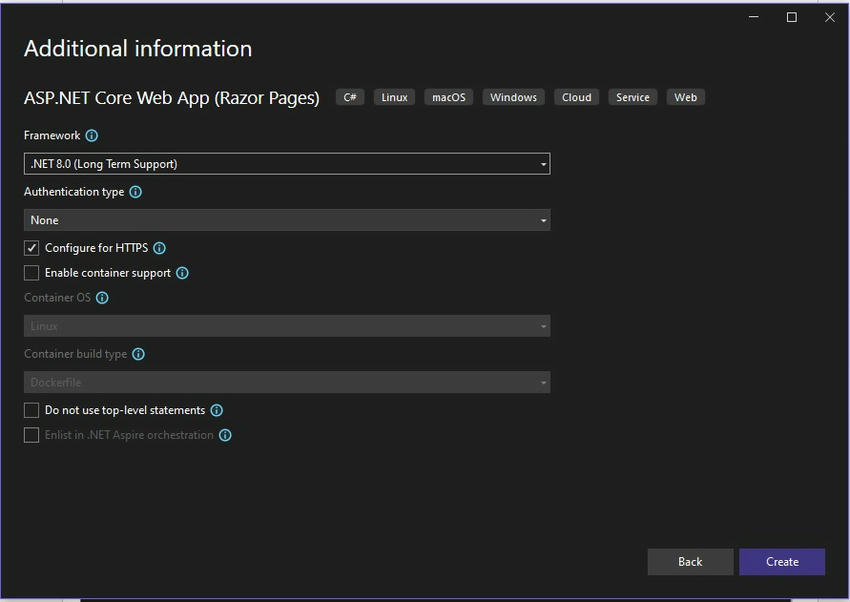The height and width of the screenshot is (602, 850).
Task: Open the Authentication type info tooltip icon
Action: coord(137,192)
